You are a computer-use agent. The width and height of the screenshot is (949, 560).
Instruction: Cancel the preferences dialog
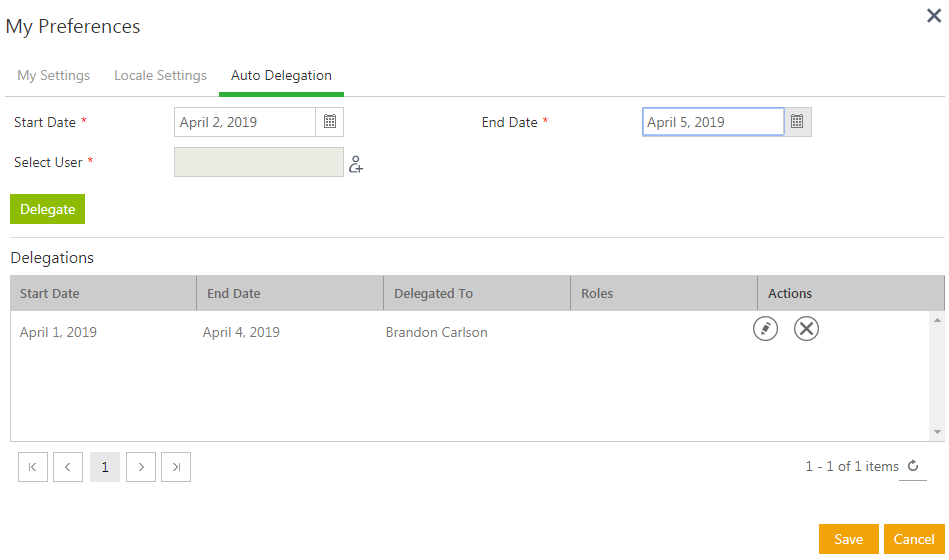(913, 539)
